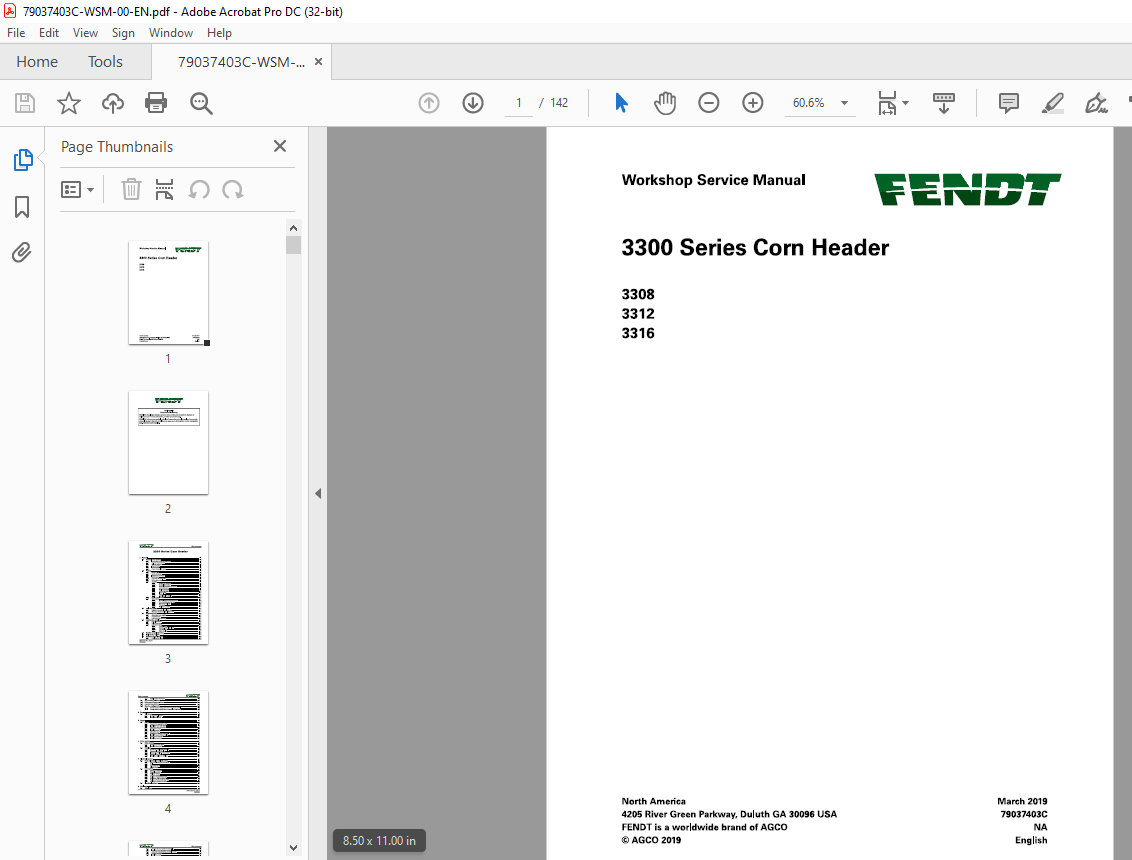Image resolution: width=1132 pixels, height=860 pixels.
Task: Add a comment sticky note
Action: [1009, 103]
